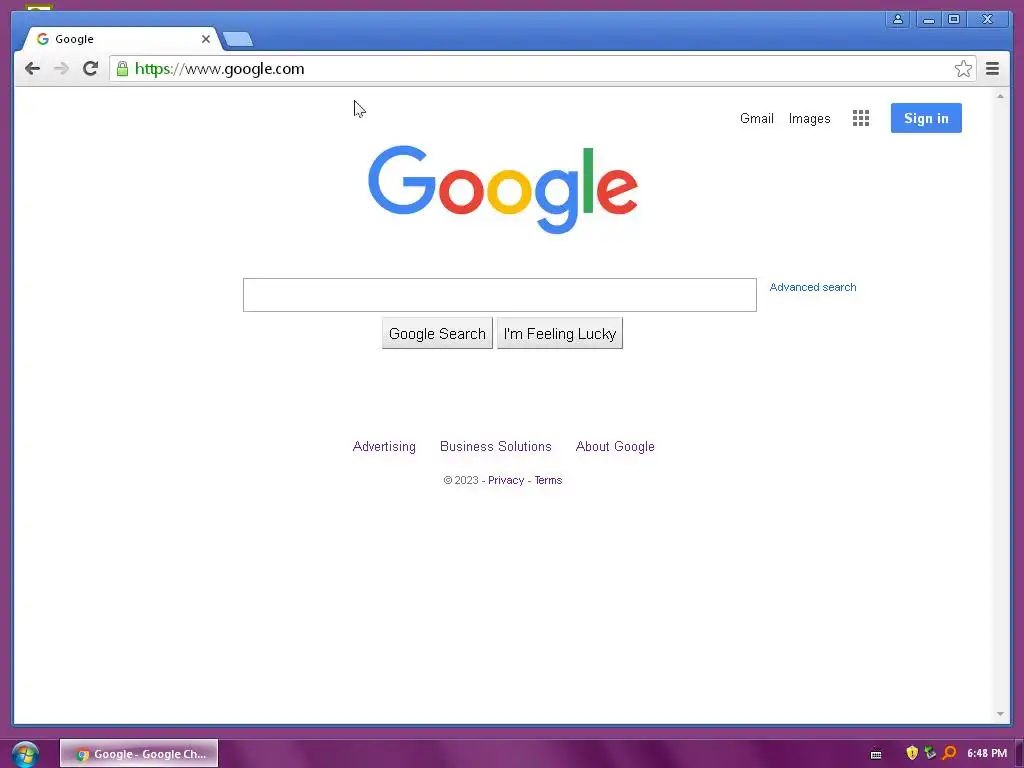Screen dimensions: 1024x768
Task: Click inside the Google search box
Action: [x=500, y=295]
